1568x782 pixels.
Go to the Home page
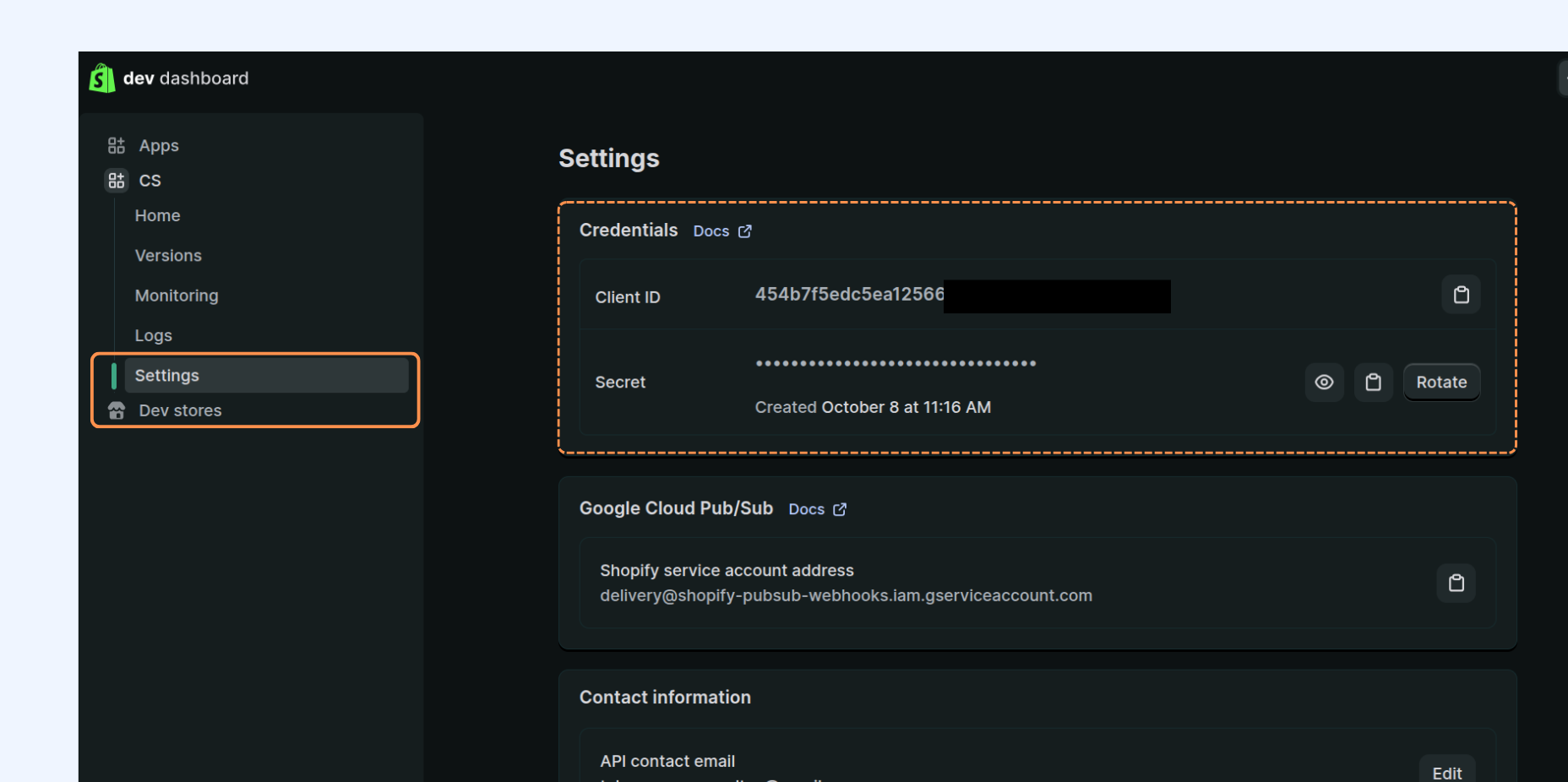point(157,215)
